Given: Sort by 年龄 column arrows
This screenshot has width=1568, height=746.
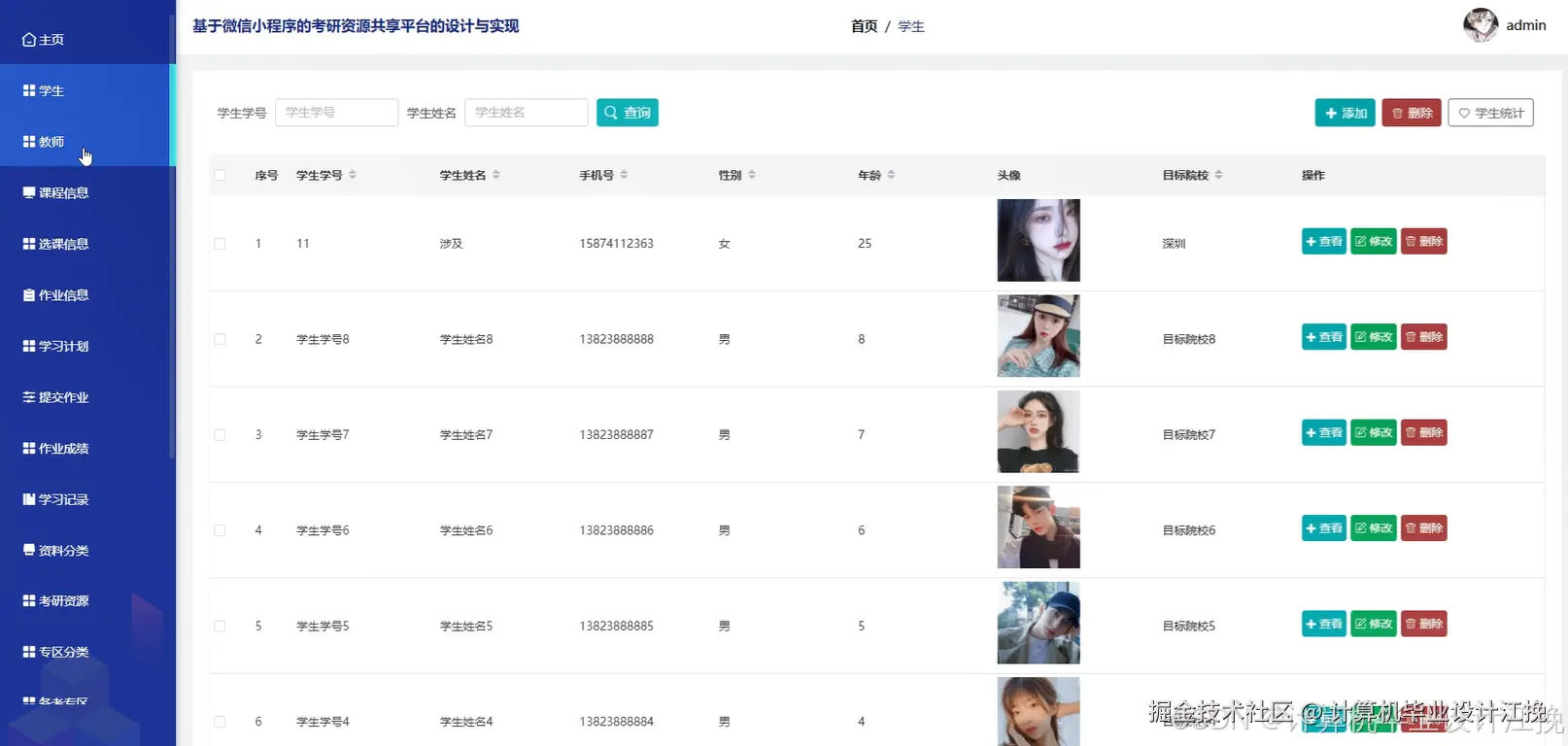Looking at the screenshot, I should [891, 175].
